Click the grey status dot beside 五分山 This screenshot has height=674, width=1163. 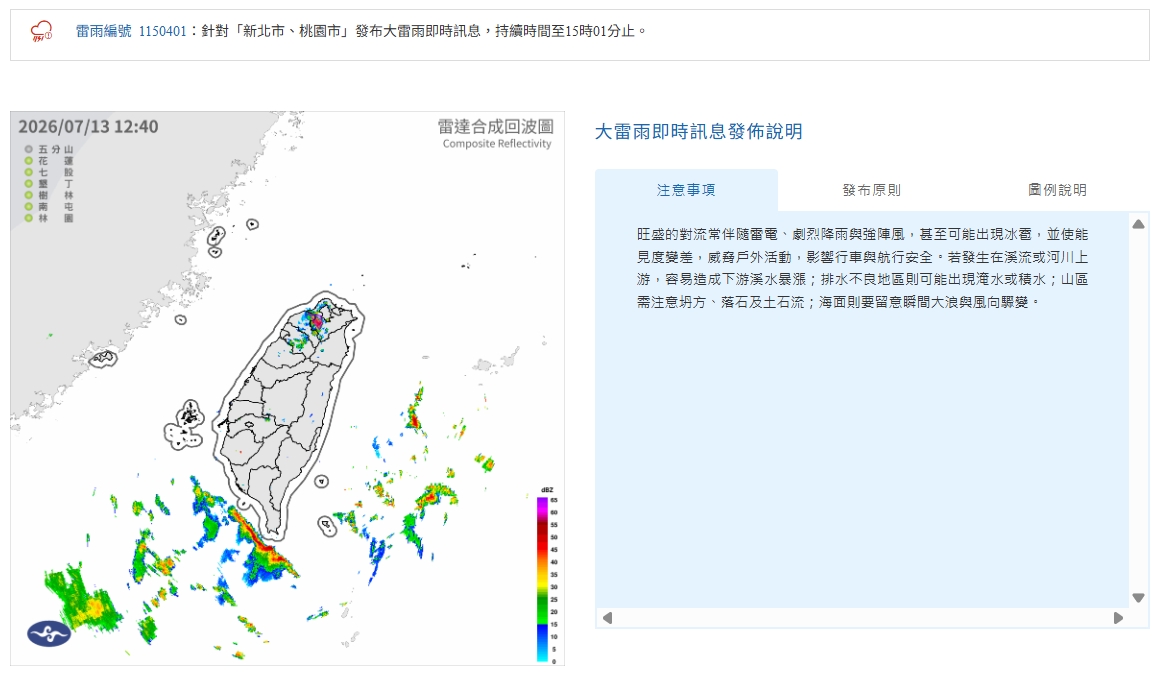29,150
